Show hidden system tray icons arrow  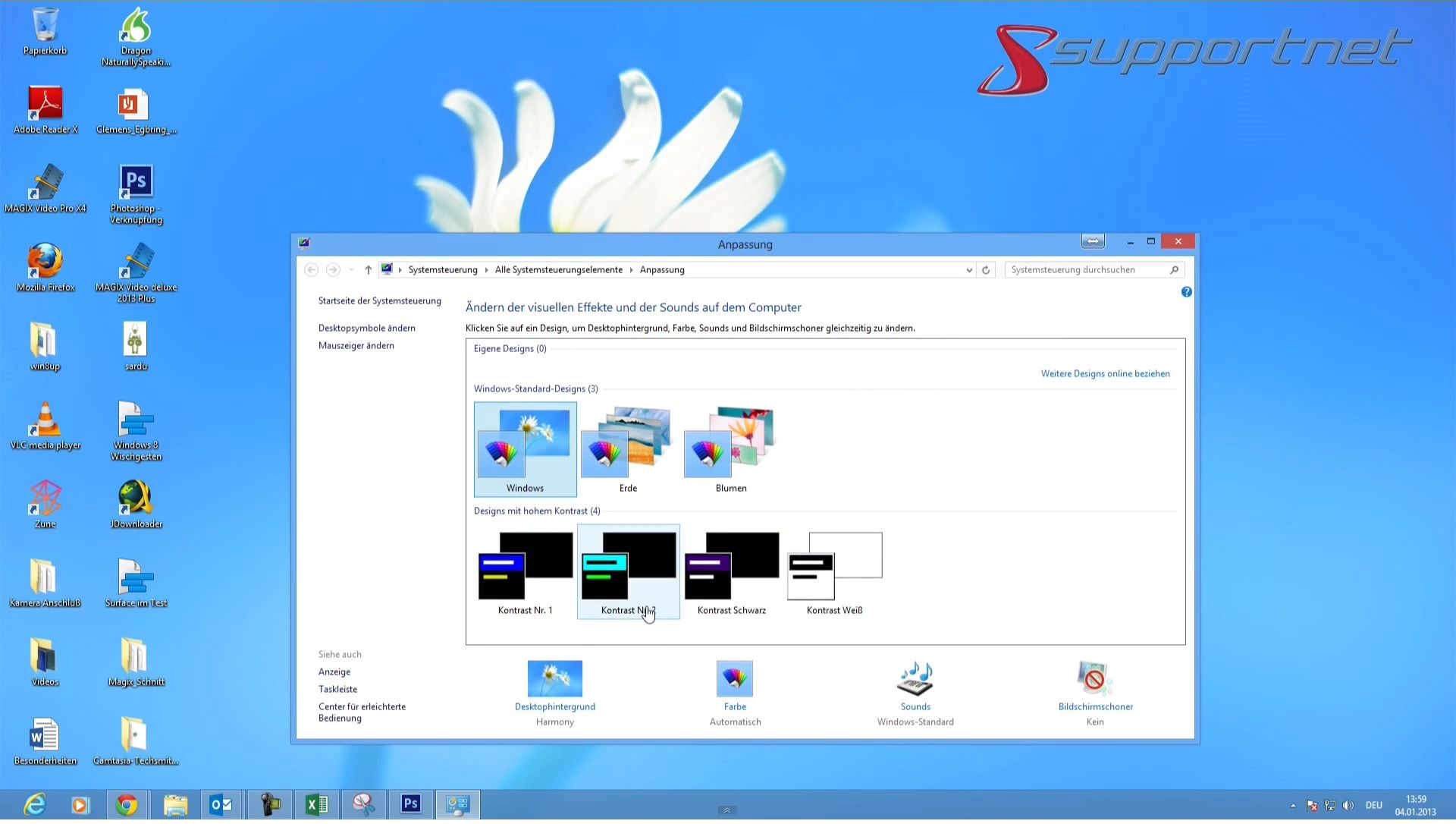pos(1292,806)
